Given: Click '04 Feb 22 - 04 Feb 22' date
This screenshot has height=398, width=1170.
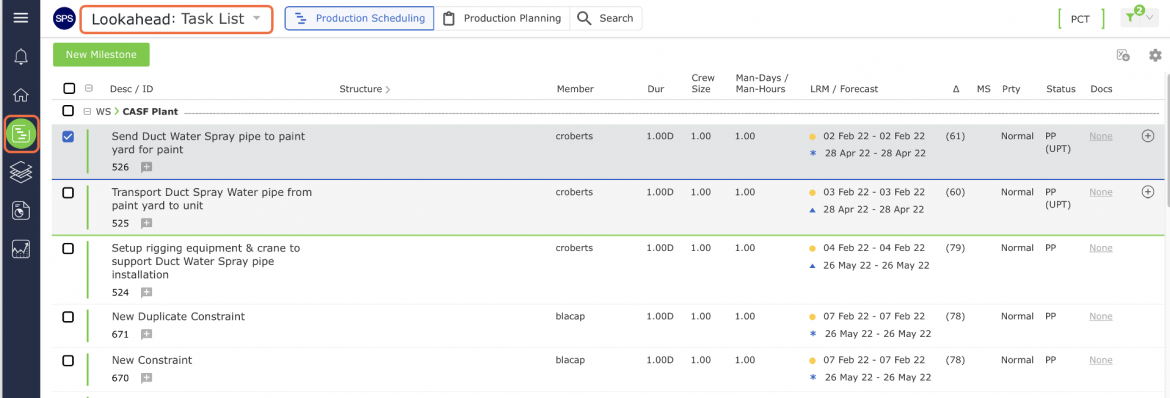Looking at the screenshot, I should pos(874,248).
